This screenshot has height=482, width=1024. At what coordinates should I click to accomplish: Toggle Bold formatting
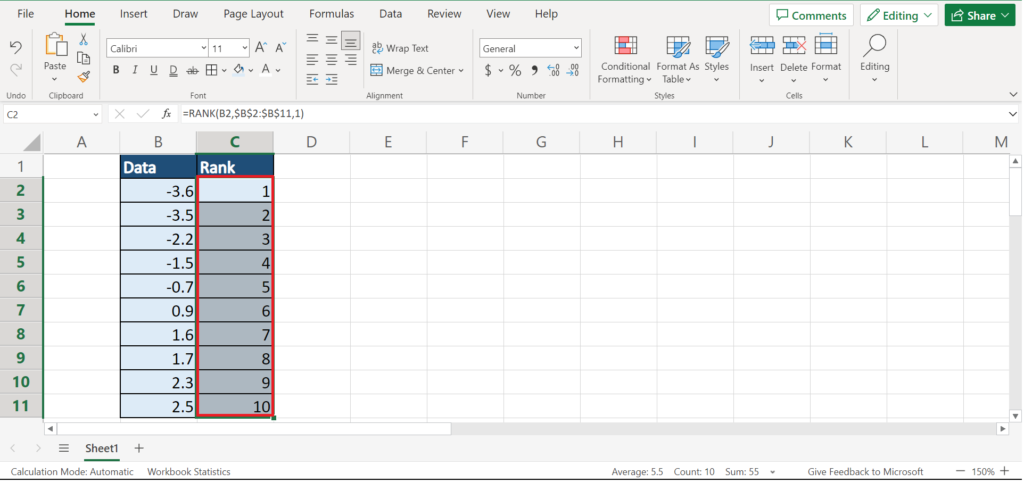(x=116, y=71)
